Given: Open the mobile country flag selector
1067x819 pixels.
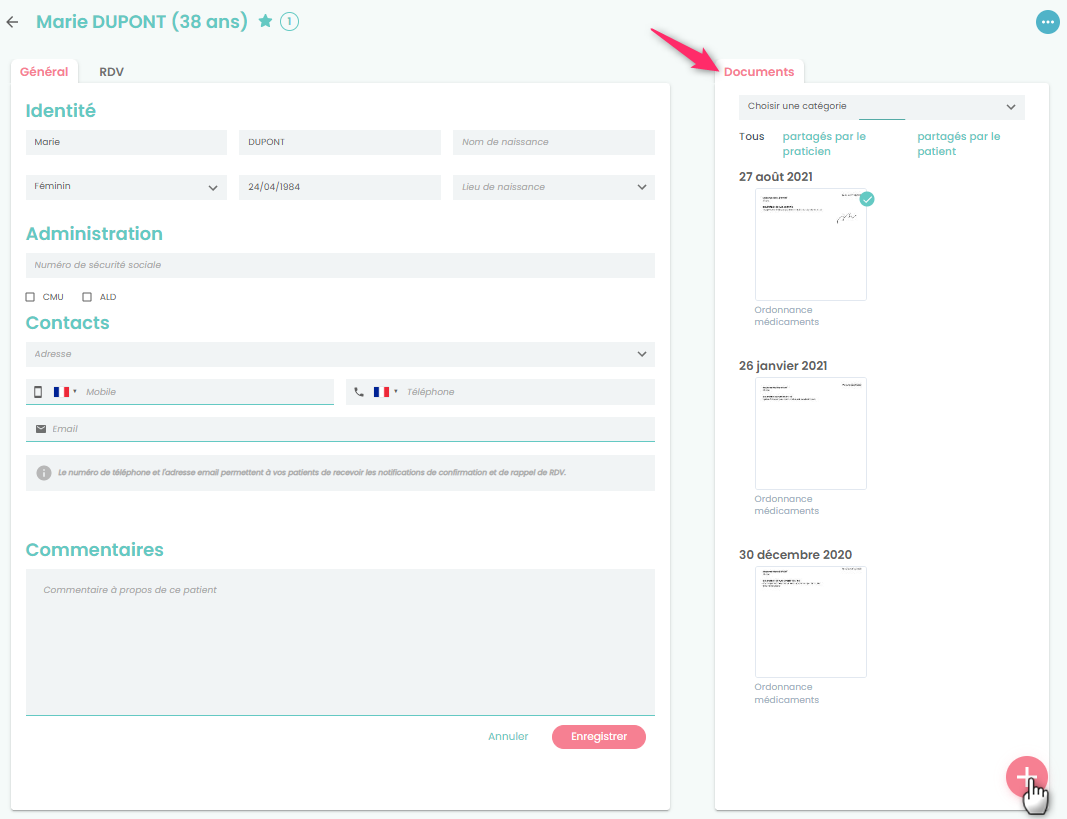Looking at the screenshot, I should pyautogui.click(x=65, y=392).
